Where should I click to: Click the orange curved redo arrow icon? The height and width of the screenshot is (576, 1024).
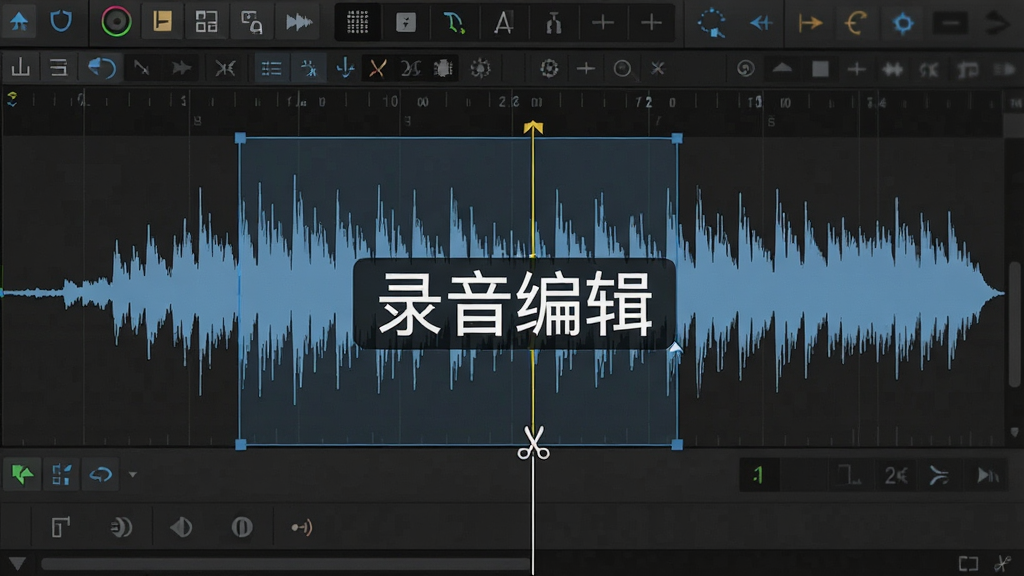click(x=856, y=24)
